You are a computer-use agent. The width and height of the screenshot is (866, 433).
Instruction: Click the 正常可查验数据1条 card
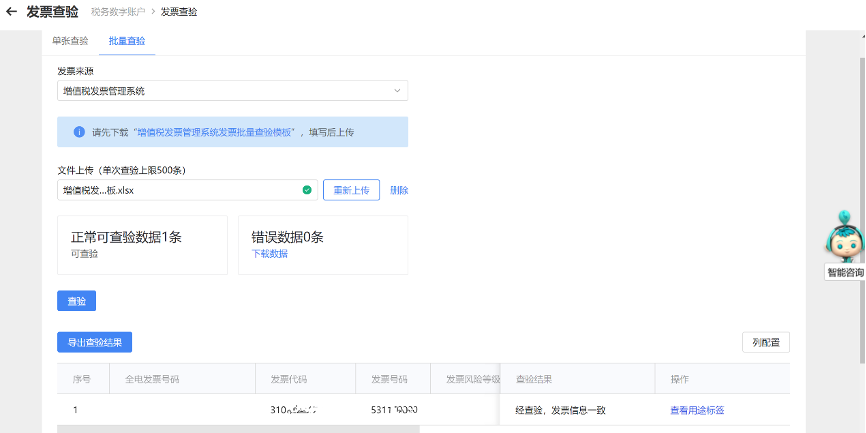tap(142, 244)
